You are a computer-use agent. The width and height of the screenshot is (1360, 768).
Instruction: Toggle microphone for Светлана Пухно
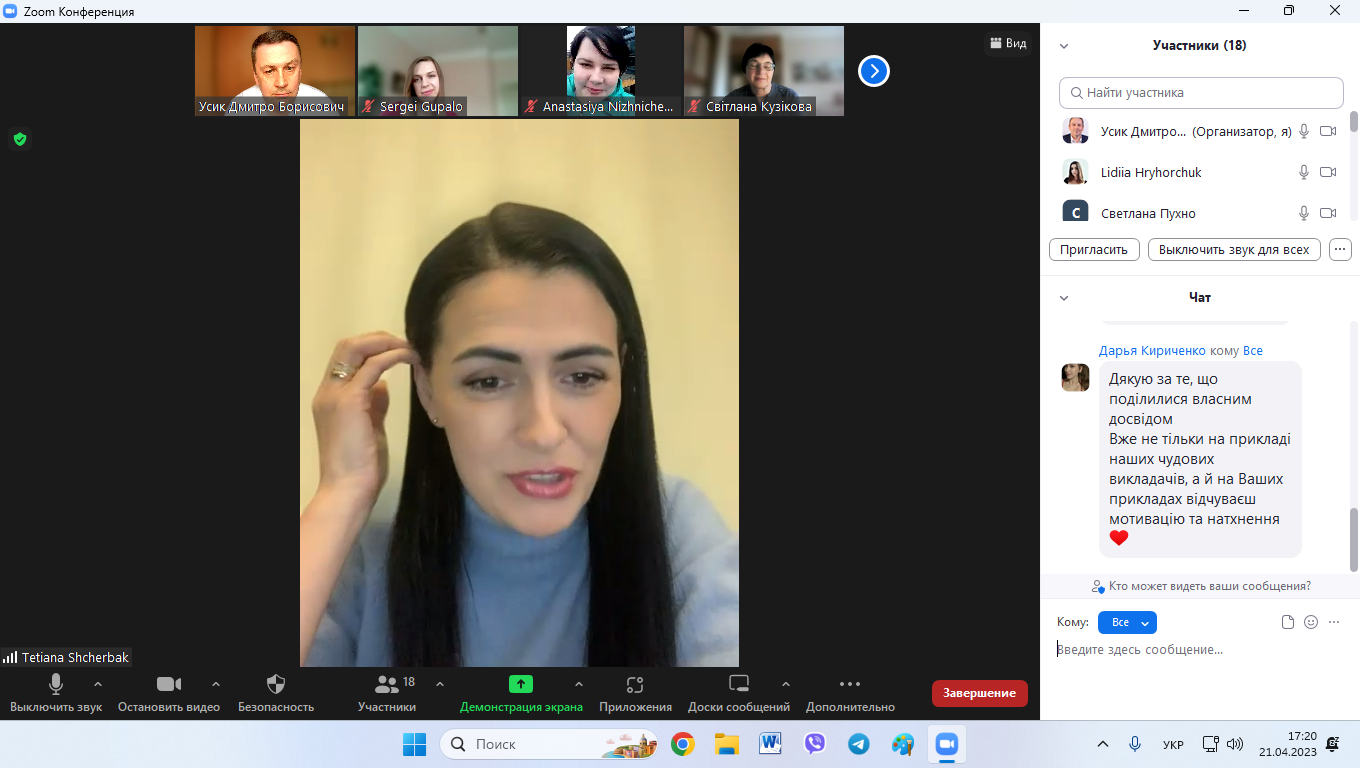[1304, 213]
